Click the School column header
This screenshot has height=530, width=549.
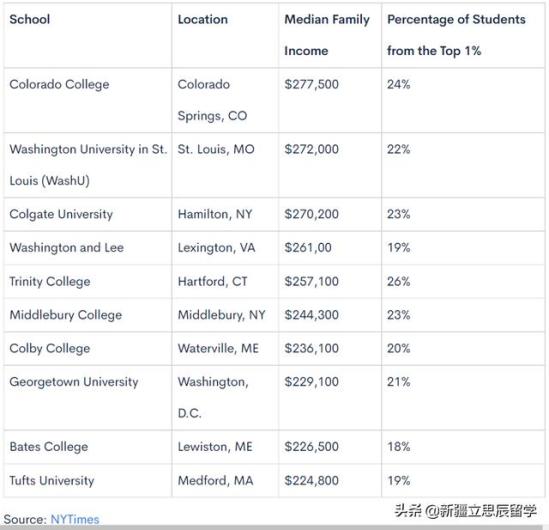point(30,19)
